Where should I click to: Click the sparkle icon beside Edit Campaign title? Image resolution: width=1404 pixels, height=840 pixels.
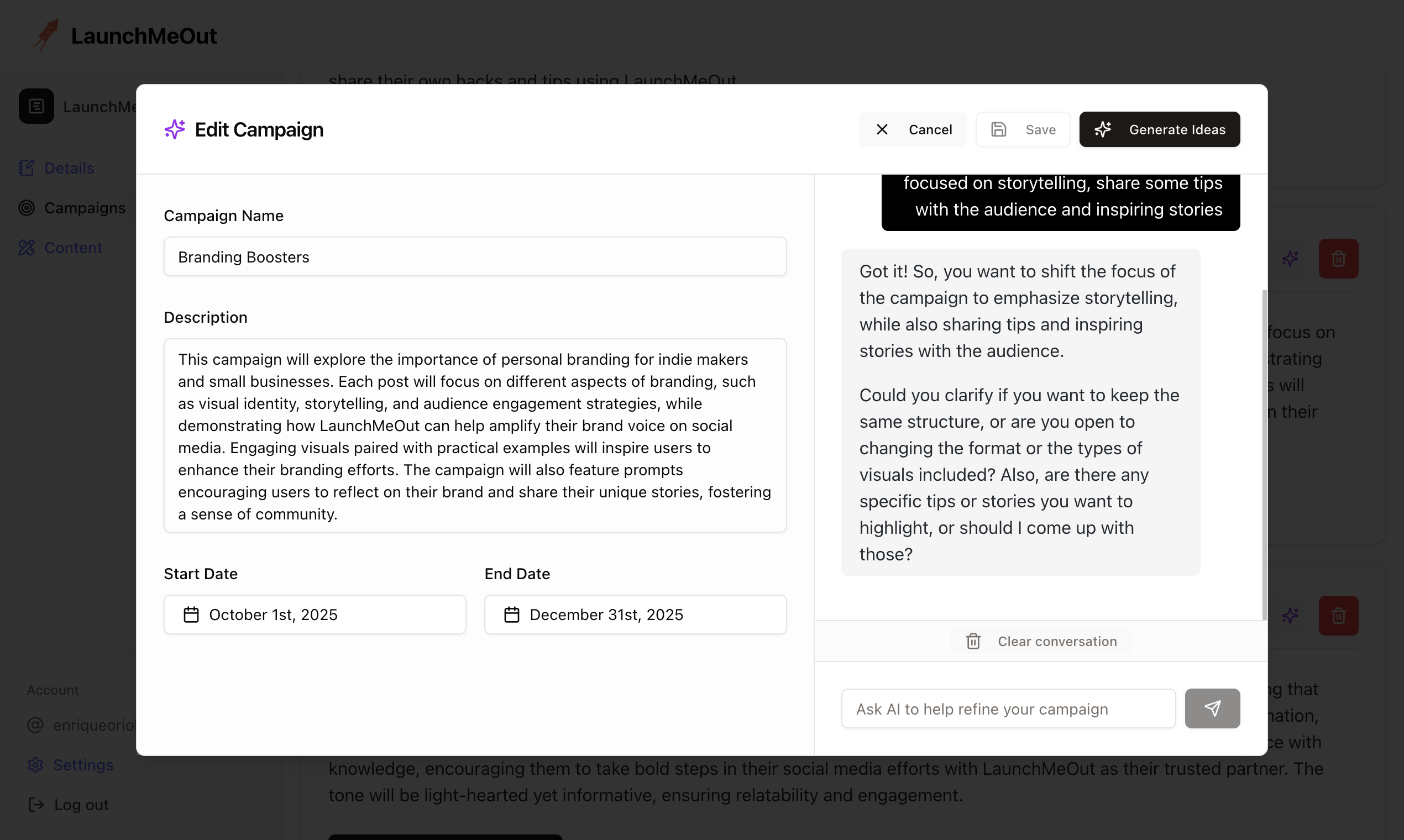[x=174, y=129]
